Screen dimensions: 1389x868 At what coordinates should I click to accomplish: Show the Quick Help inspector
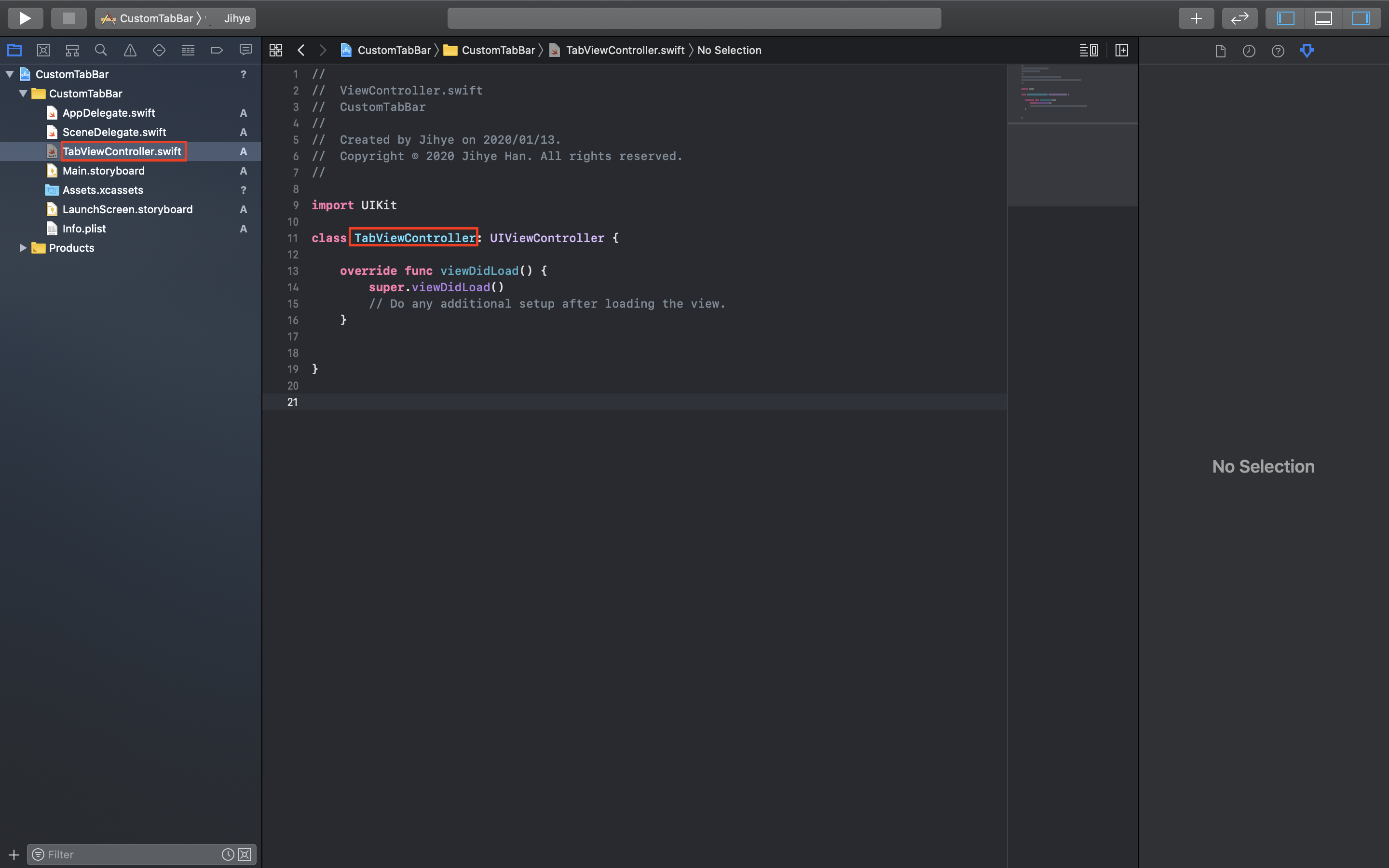tap(1278, 51)
